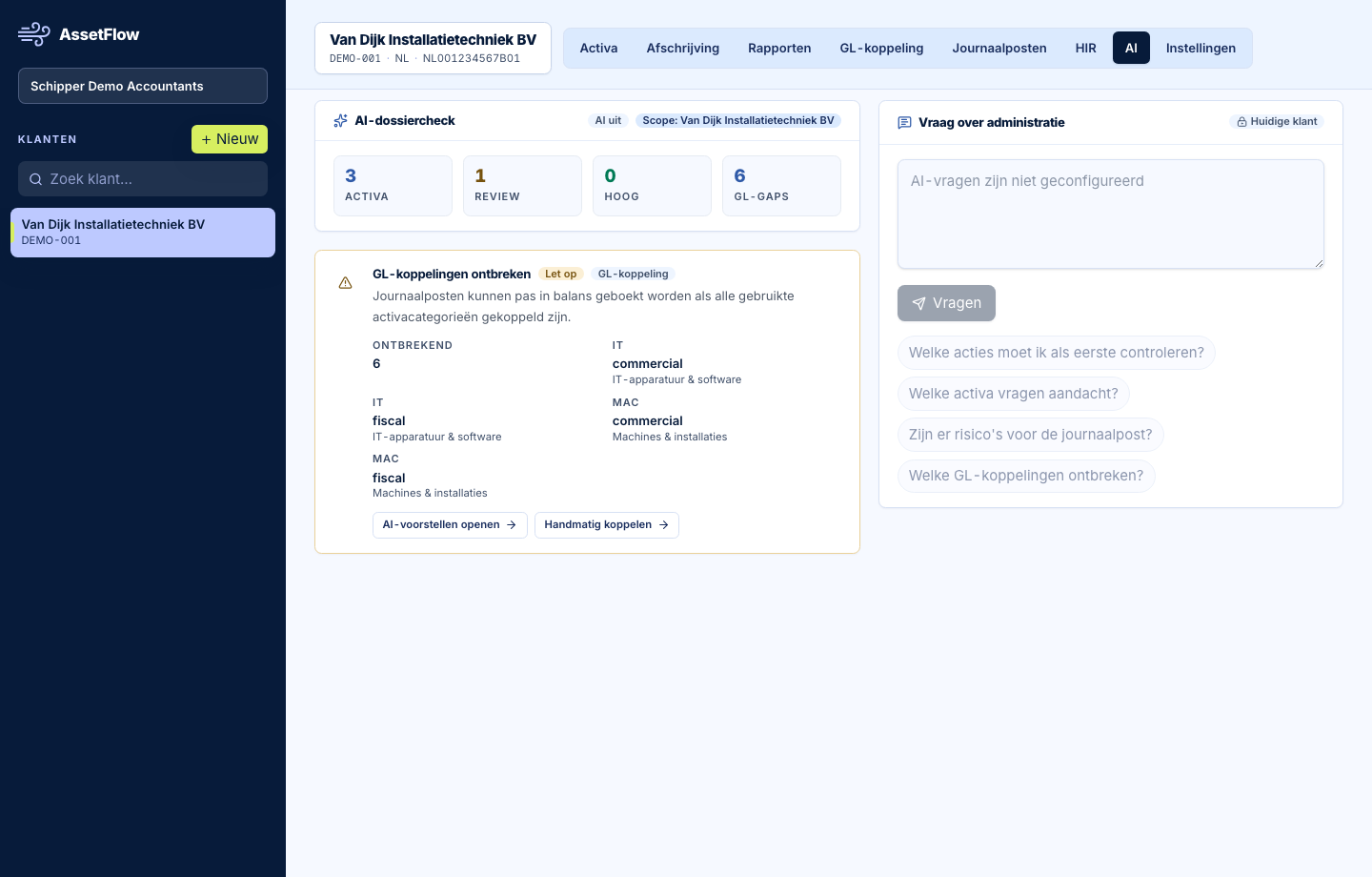This screenshot has width=1372, height=877.
Task: Click the Ontbrekend count 6
Action: tap(376, 364)
